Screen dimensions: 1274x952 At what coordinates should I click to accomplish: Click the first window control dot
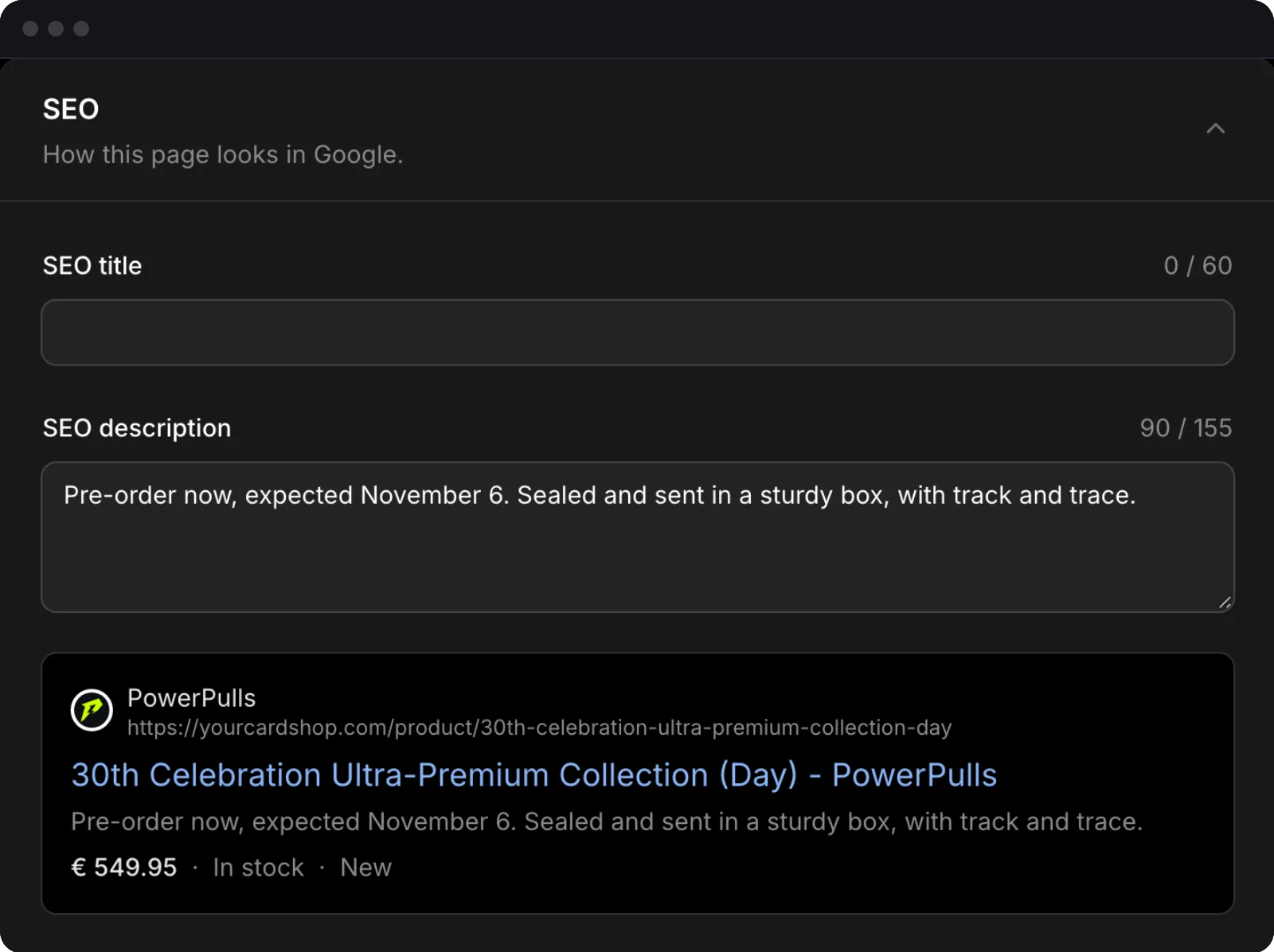coord(30,29)
